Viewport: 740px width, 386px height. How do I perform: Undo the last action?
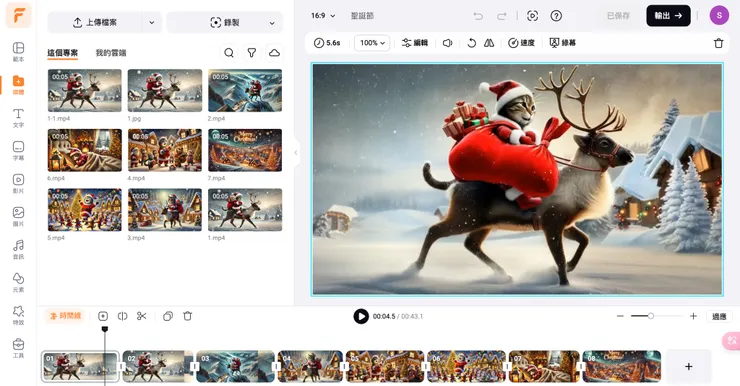(478, 16)
